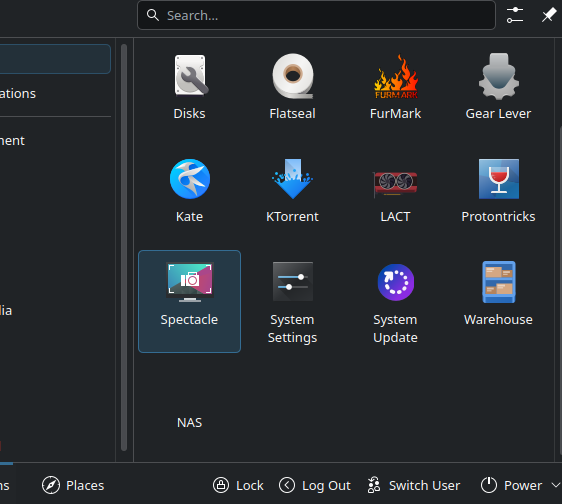Click the category sidebar scrollbar
The height and width of the screenshot is (504, 562).
click(124, 247)
